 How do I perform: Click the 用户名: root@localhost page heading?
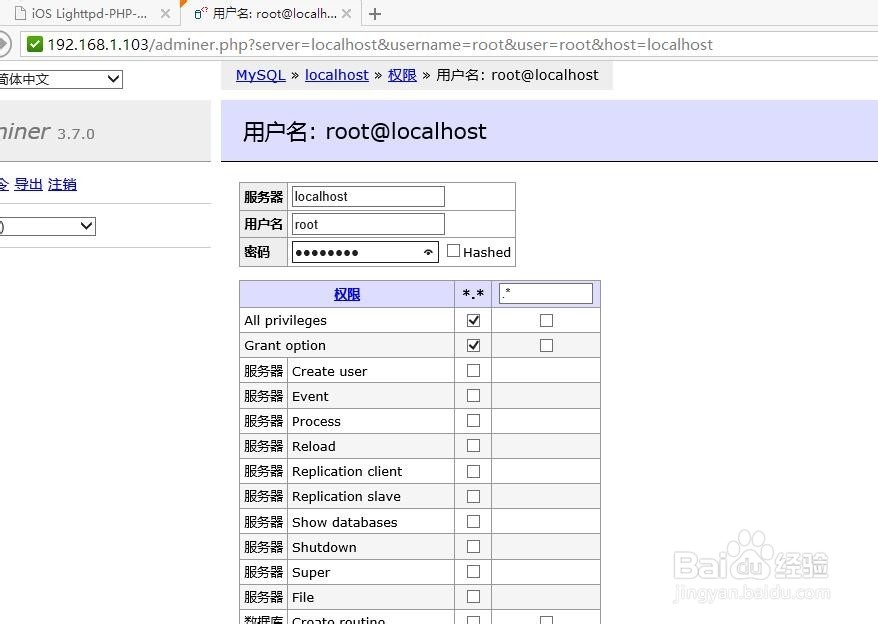pos(365,132)
